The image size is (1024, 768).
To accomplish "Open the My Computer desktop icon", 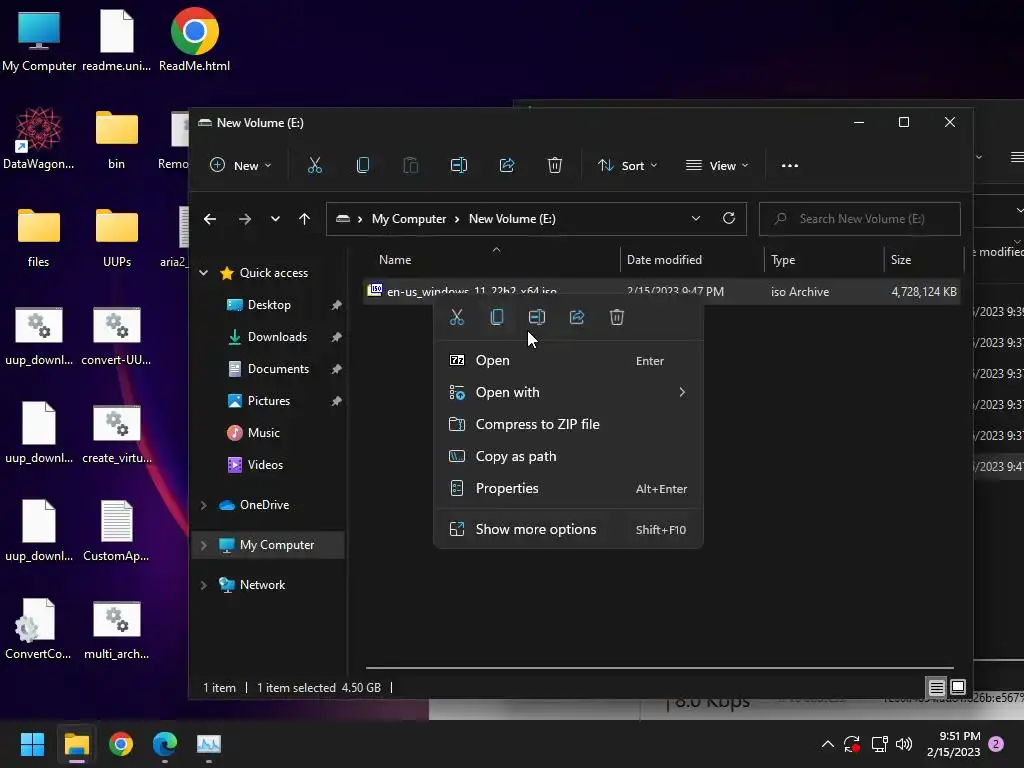I will [x=39, y=40].
